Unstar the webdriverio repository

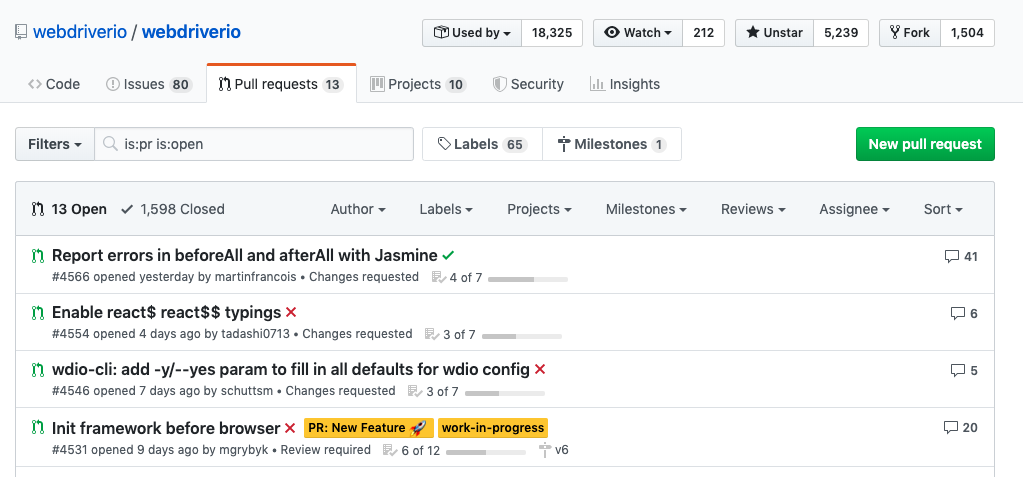(774, 33)
